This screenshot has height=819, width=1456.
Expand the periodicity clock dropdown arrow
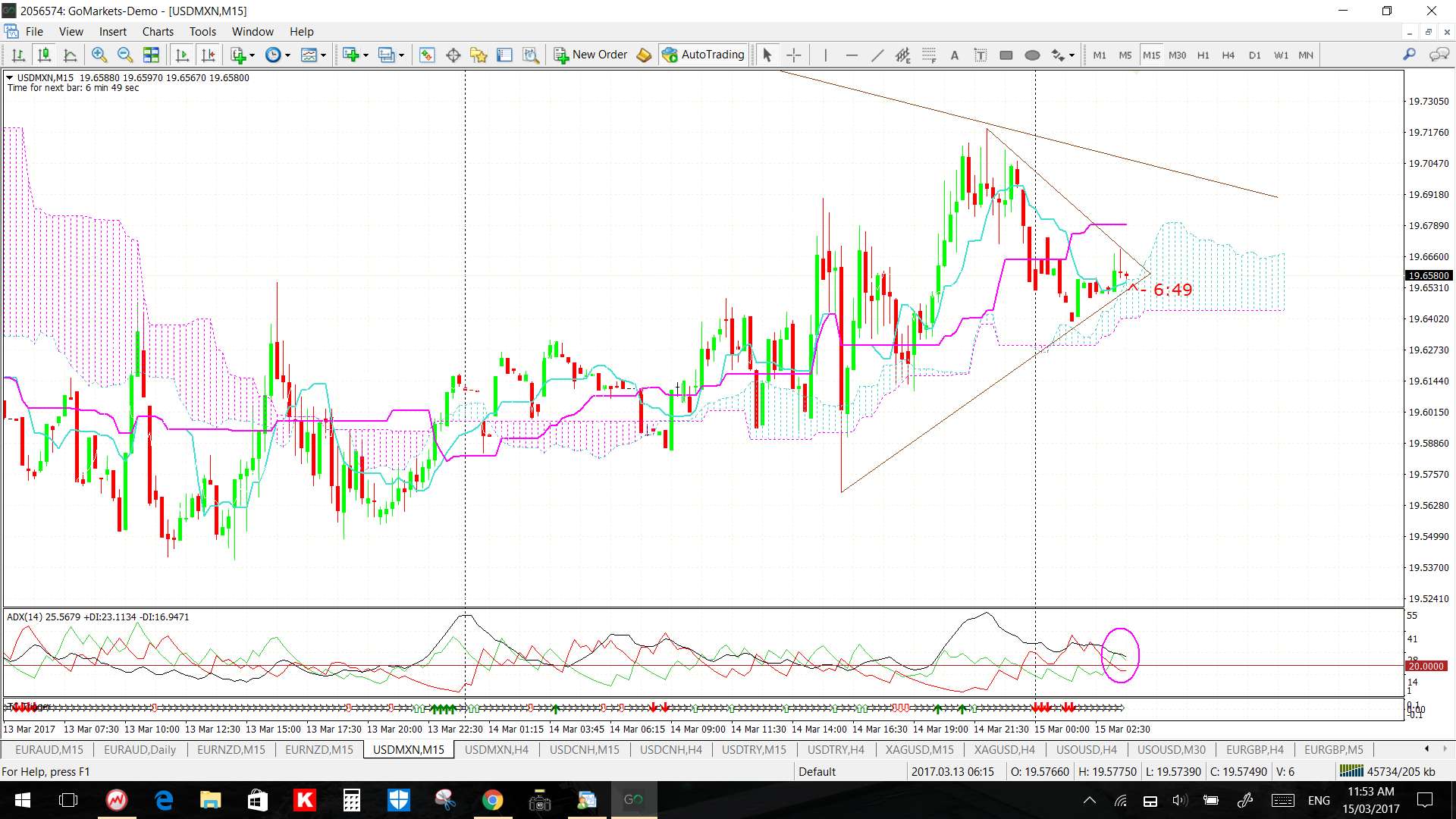tap(287, 55)
